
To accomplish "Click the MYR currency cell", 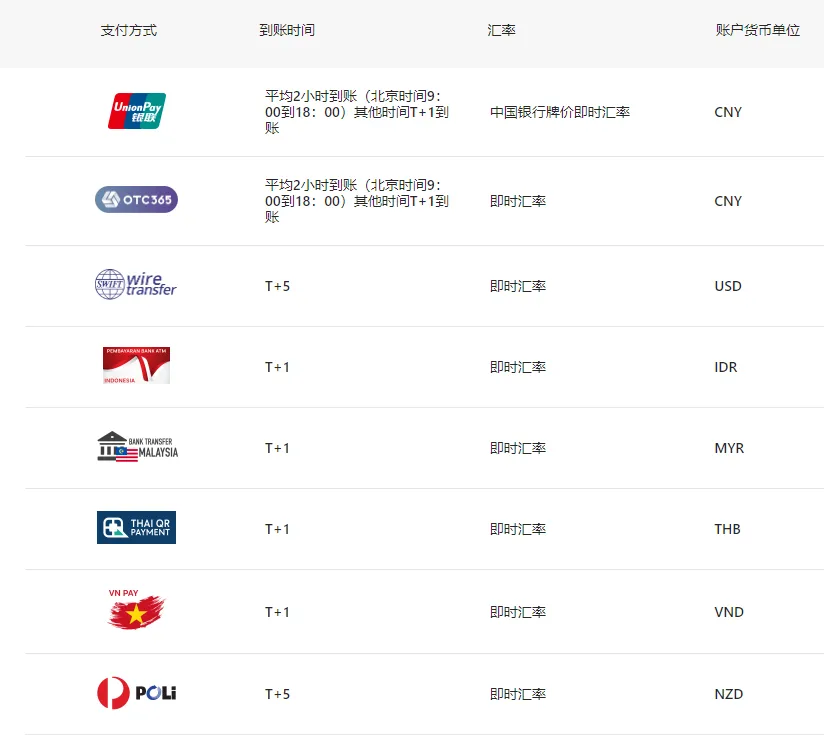I will [729, 448].
